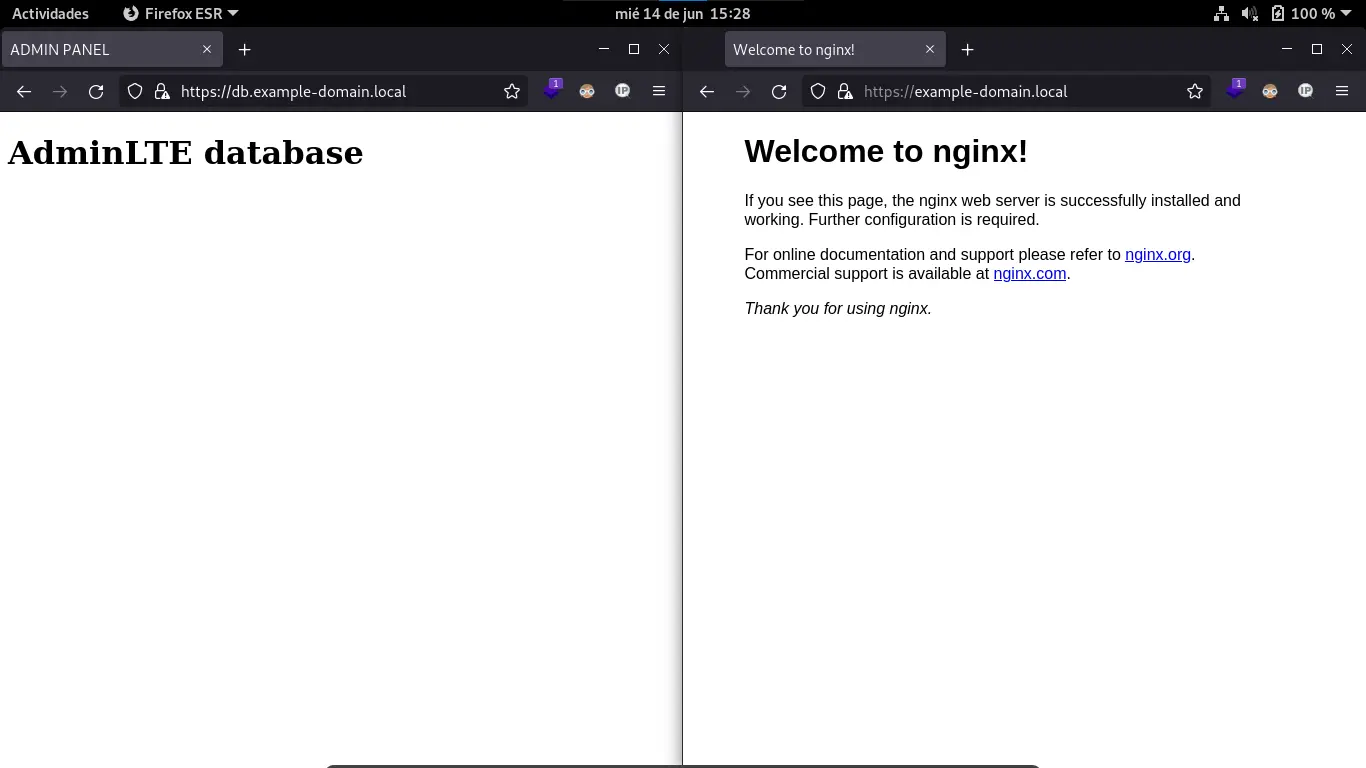This screenshot has width=1366, height=768.
Task: Open hamburger menu in nginx window
Action: (x=1341, y=91)
